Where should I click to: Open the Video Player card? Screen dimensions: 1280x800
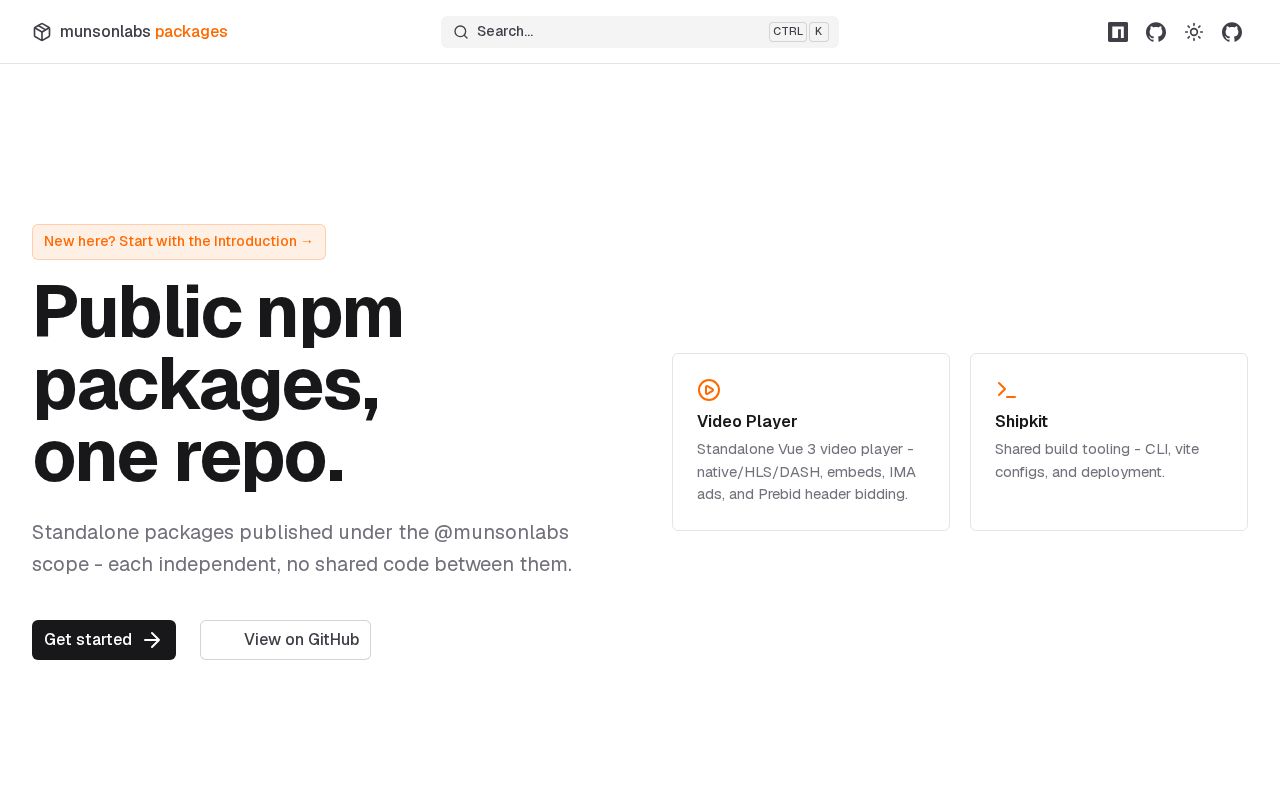(x=811, y=442)
